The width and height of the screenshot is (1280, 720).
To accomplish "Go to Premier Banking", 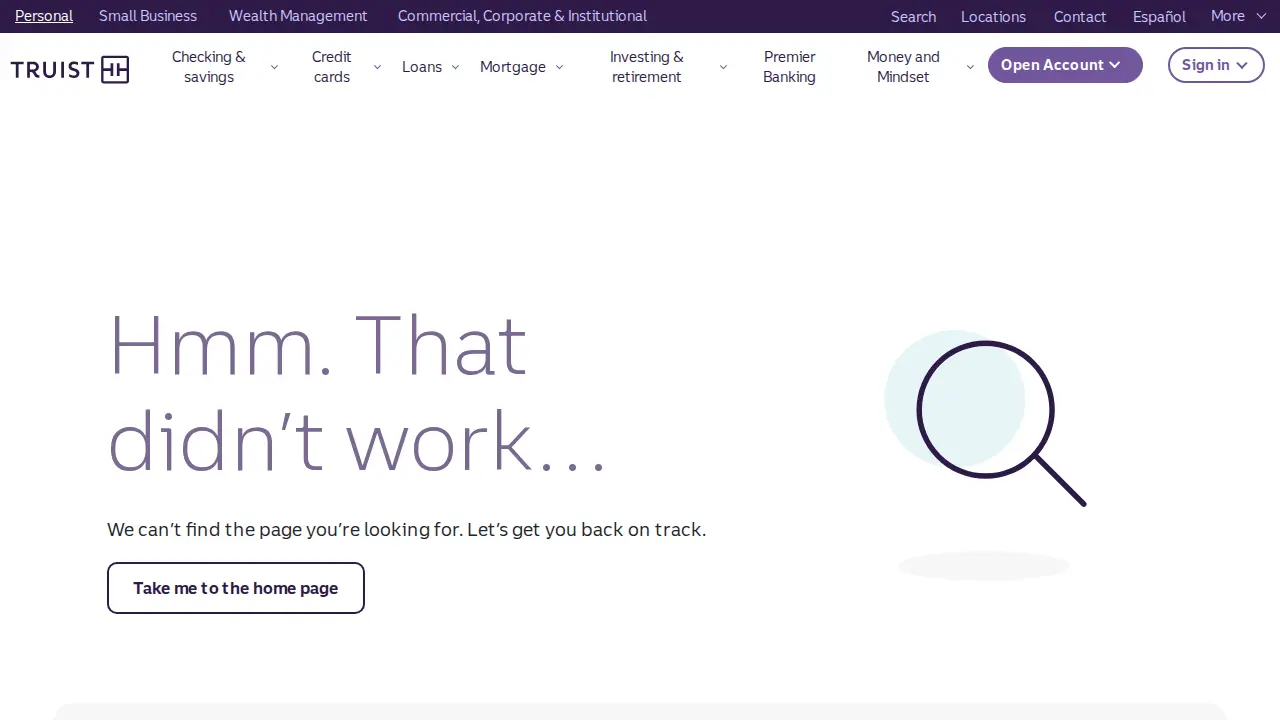I will [789, 67].
